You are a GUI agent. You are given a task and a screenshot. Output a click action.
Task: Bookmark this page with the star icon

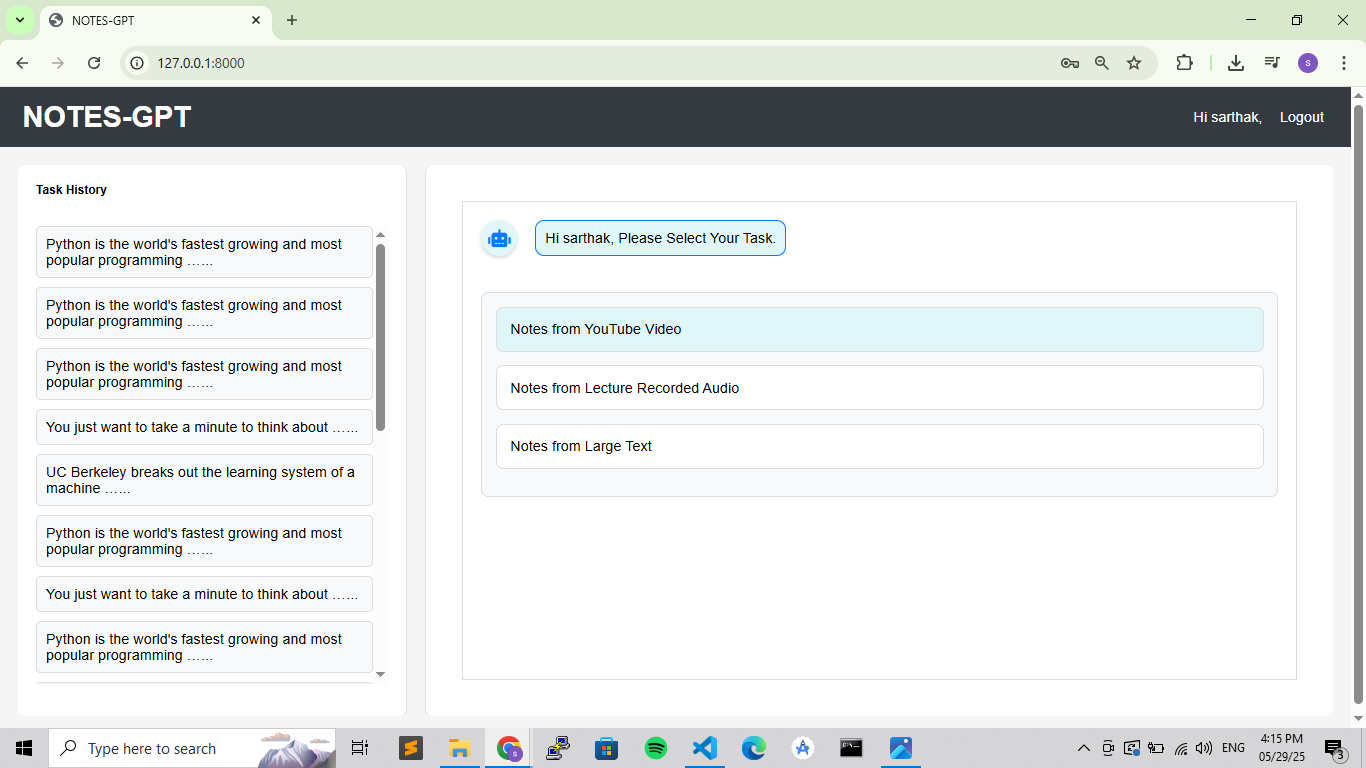[1134, 63]
